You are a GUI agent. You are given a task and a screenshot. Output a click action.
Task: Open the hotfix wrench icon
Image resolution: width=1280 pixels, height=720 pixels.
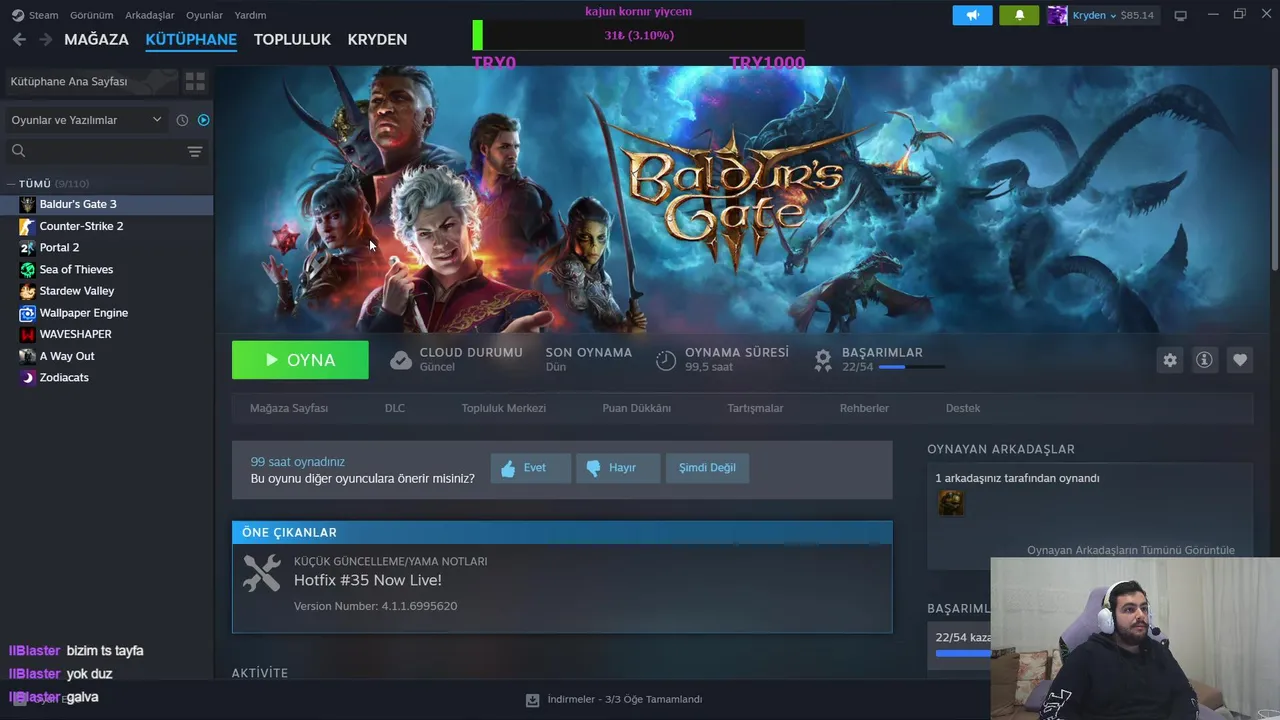tap(262, 573)
